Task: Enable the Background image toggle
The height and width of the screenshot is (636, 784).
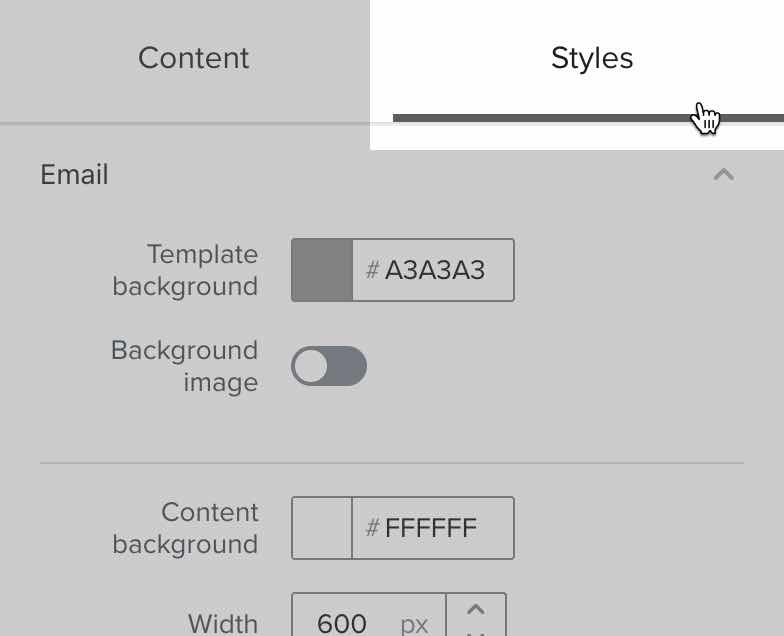Action: [329, 366]
